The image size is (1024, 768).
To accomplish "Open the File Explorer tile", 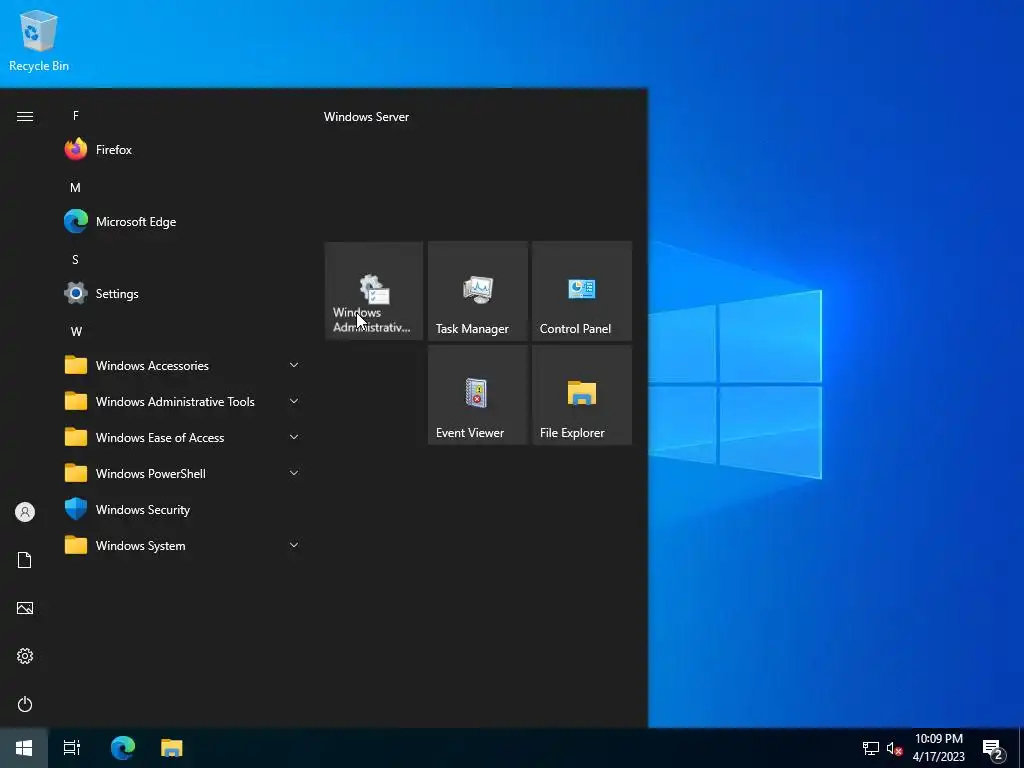I will click(582, 395).
